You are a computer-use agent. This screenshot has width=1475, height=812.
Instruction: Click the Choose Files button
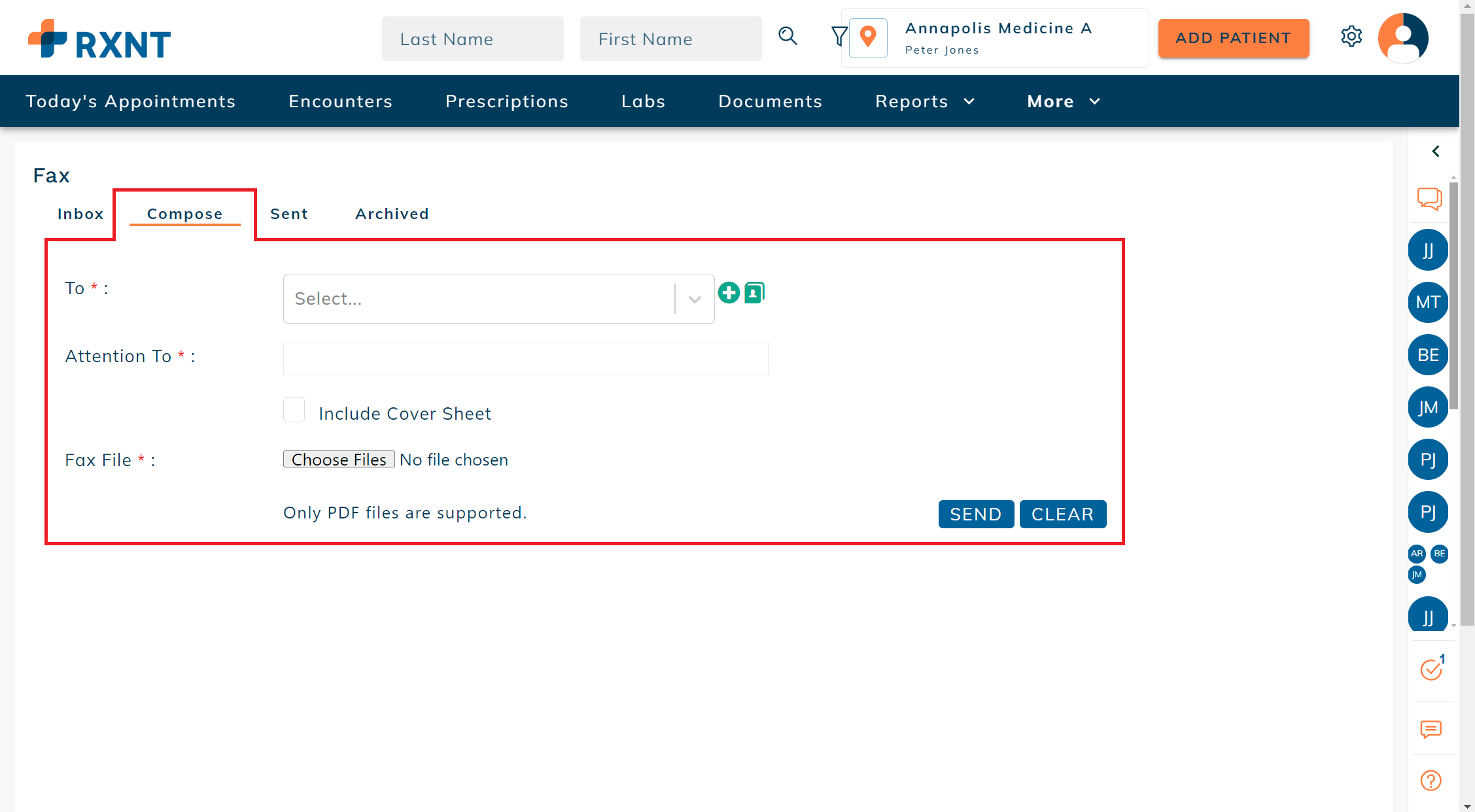pyautogui.click(x=339, y=460)
